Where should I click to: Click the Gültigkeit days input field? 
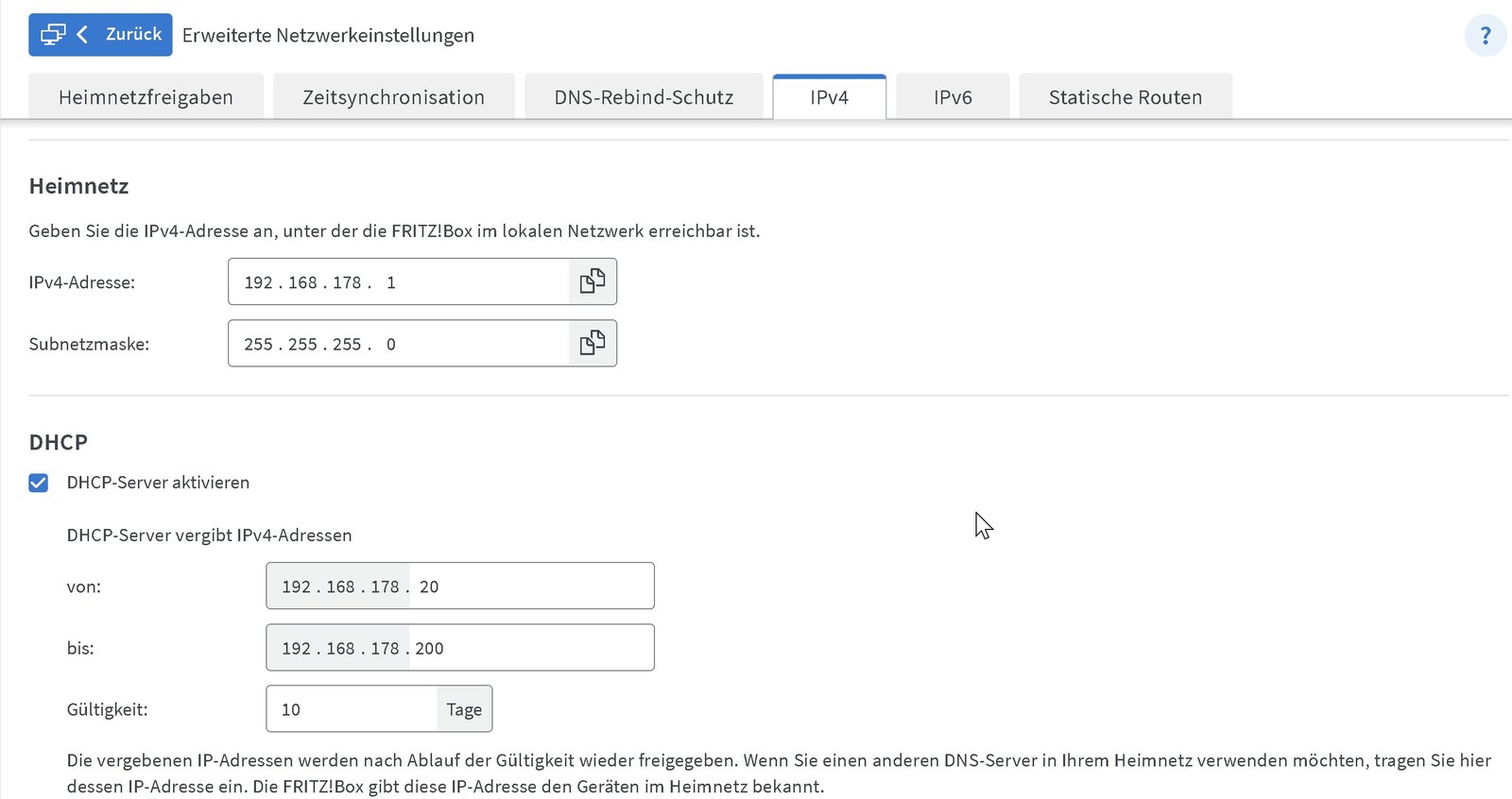tap(352, 708)
